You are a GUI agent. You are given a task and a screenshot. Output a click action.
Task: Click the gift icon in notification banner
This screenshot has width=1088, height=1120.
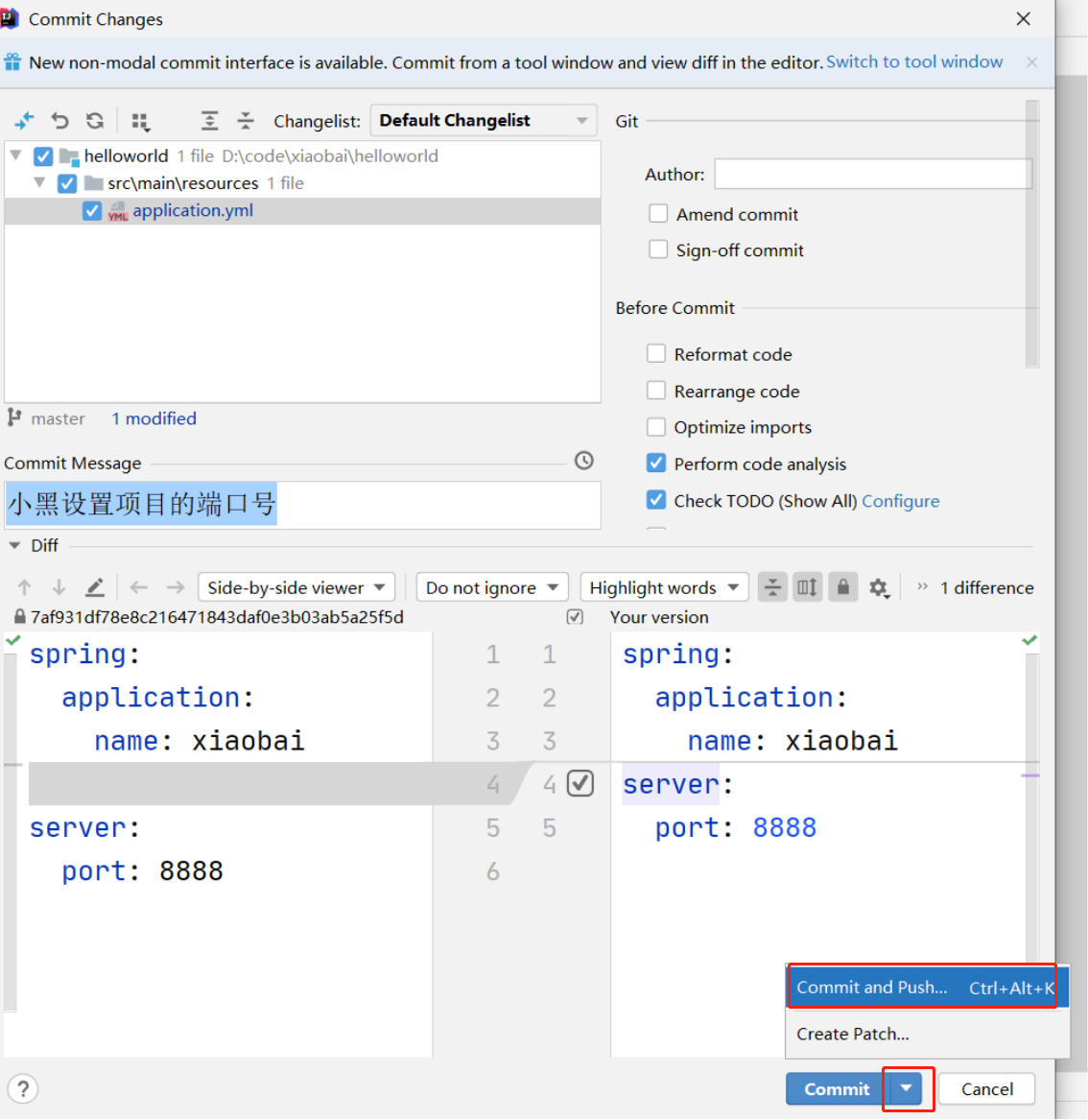click(x=12, y=62)
